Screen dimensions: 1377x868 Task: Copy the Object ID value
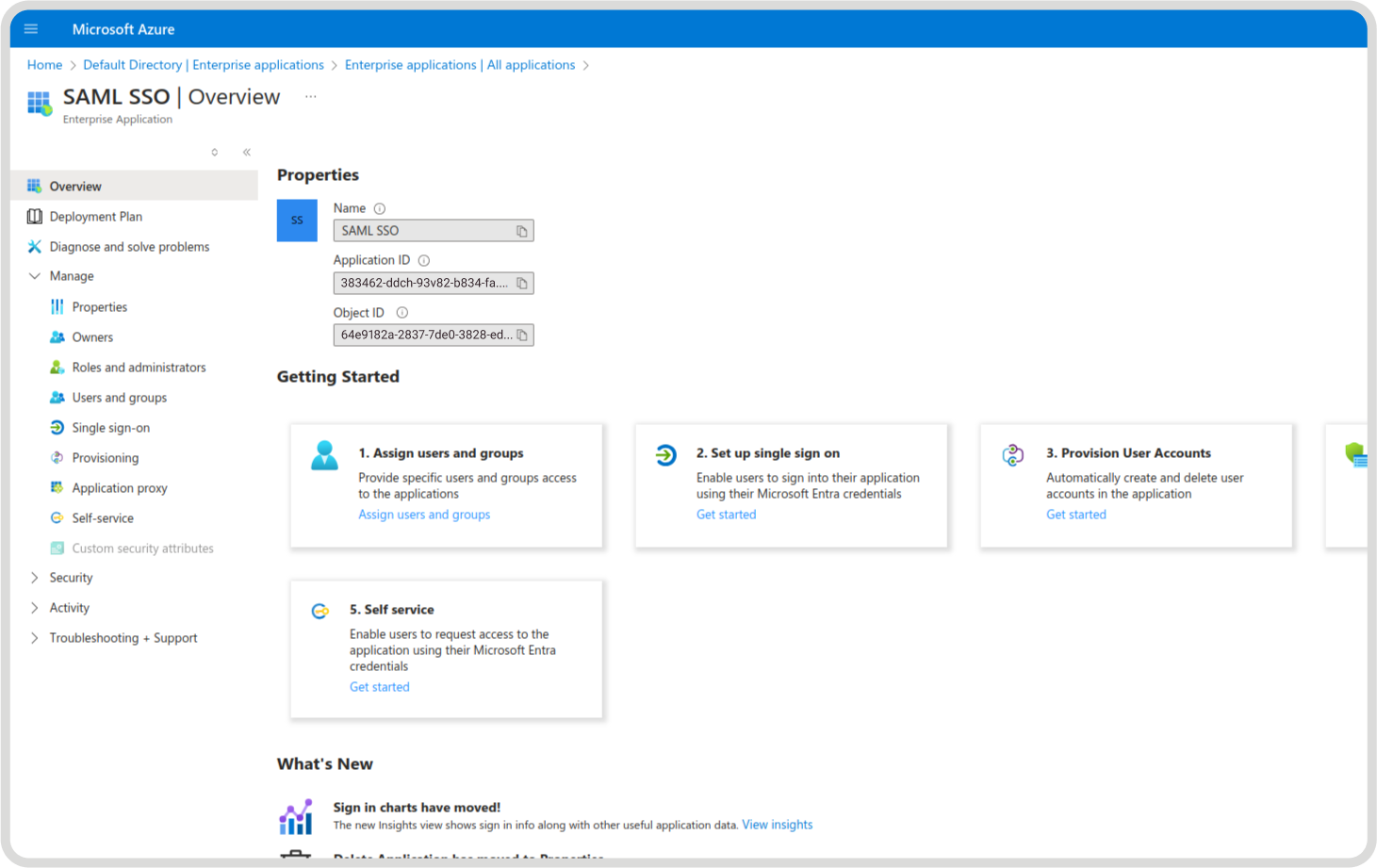[x=522, y=335]
